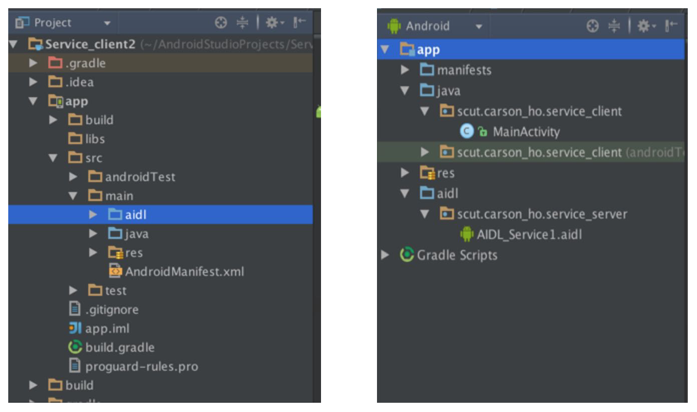Click collapse-all icon in the Android panel header
The image size is (697, 412).
tap(615, 26)
